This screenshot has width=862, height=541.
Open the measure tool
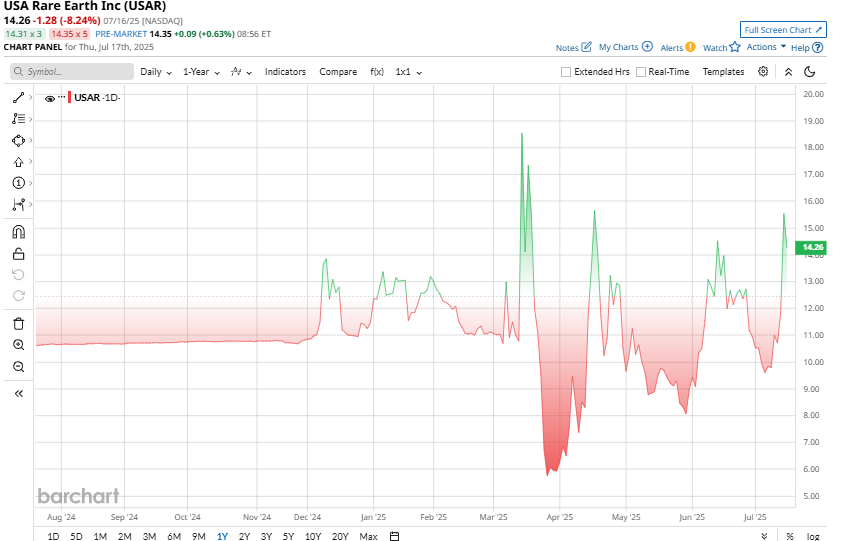pyautogui.click(x=18, y=205)
